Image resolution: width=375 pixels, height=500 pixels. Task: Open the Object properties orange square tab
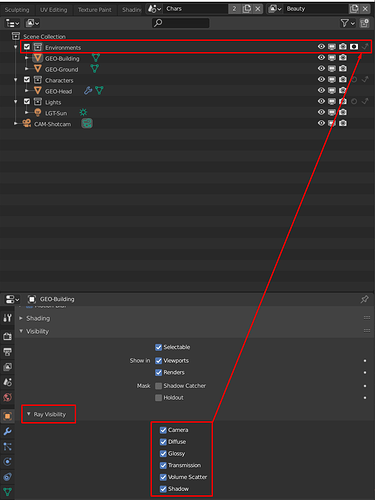[7, 416]
